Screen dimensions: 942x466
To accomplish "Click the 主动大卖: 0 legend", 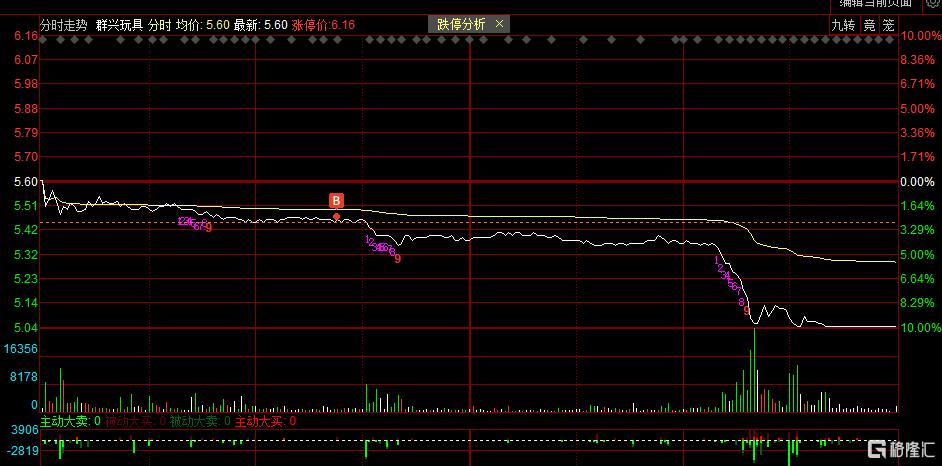I will point(70,422).
